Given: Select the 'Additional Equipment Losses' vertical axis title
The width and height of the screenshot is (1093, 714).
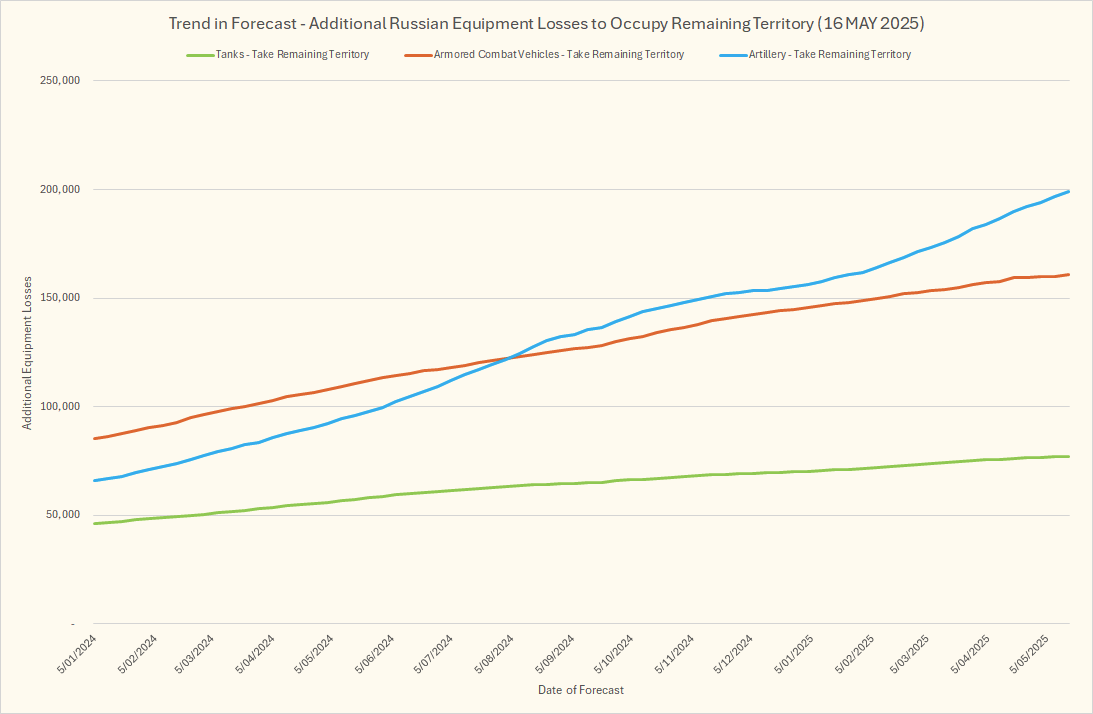Looking at the screenshot, I should [28, 353].
